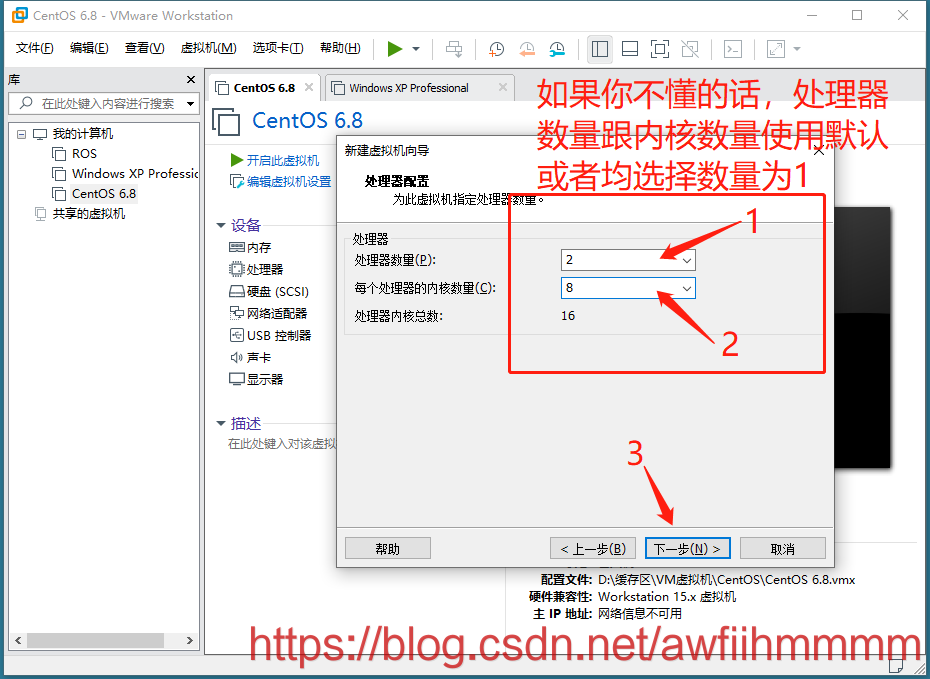Select the 声卡 device entry
This screenshot has width=930, height=679.
click(x=250, y=357)
